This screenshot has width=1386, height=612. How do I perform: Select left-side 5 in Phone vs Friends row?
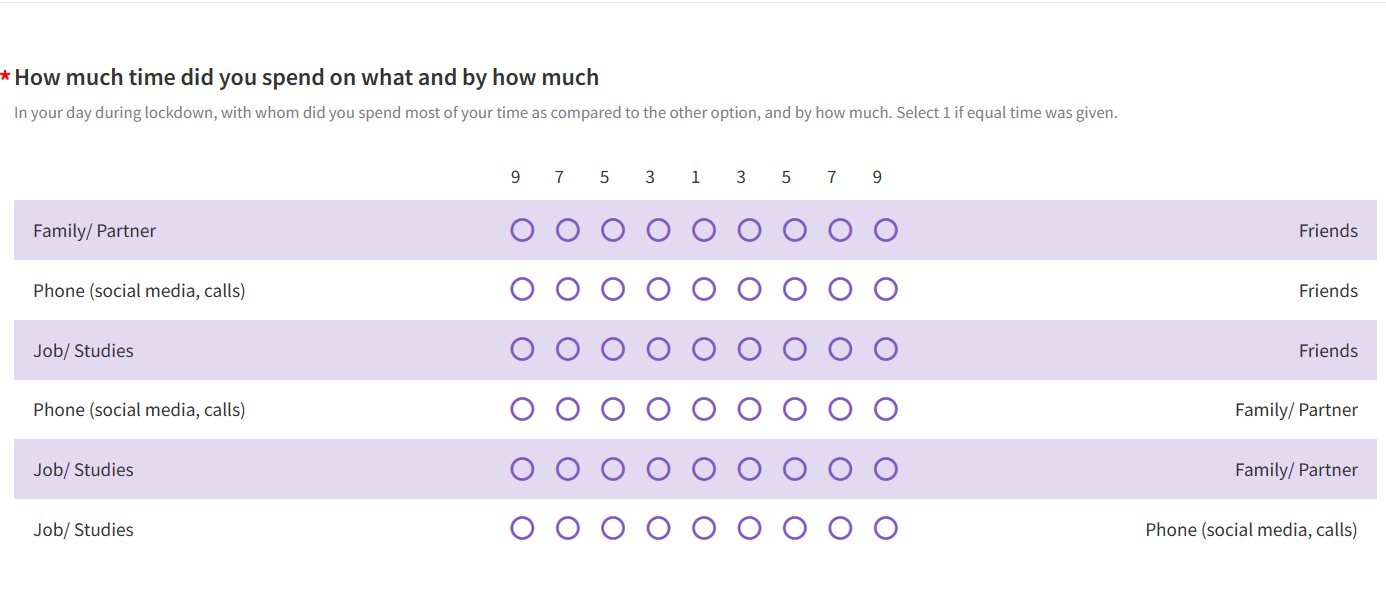click(613, 290)
